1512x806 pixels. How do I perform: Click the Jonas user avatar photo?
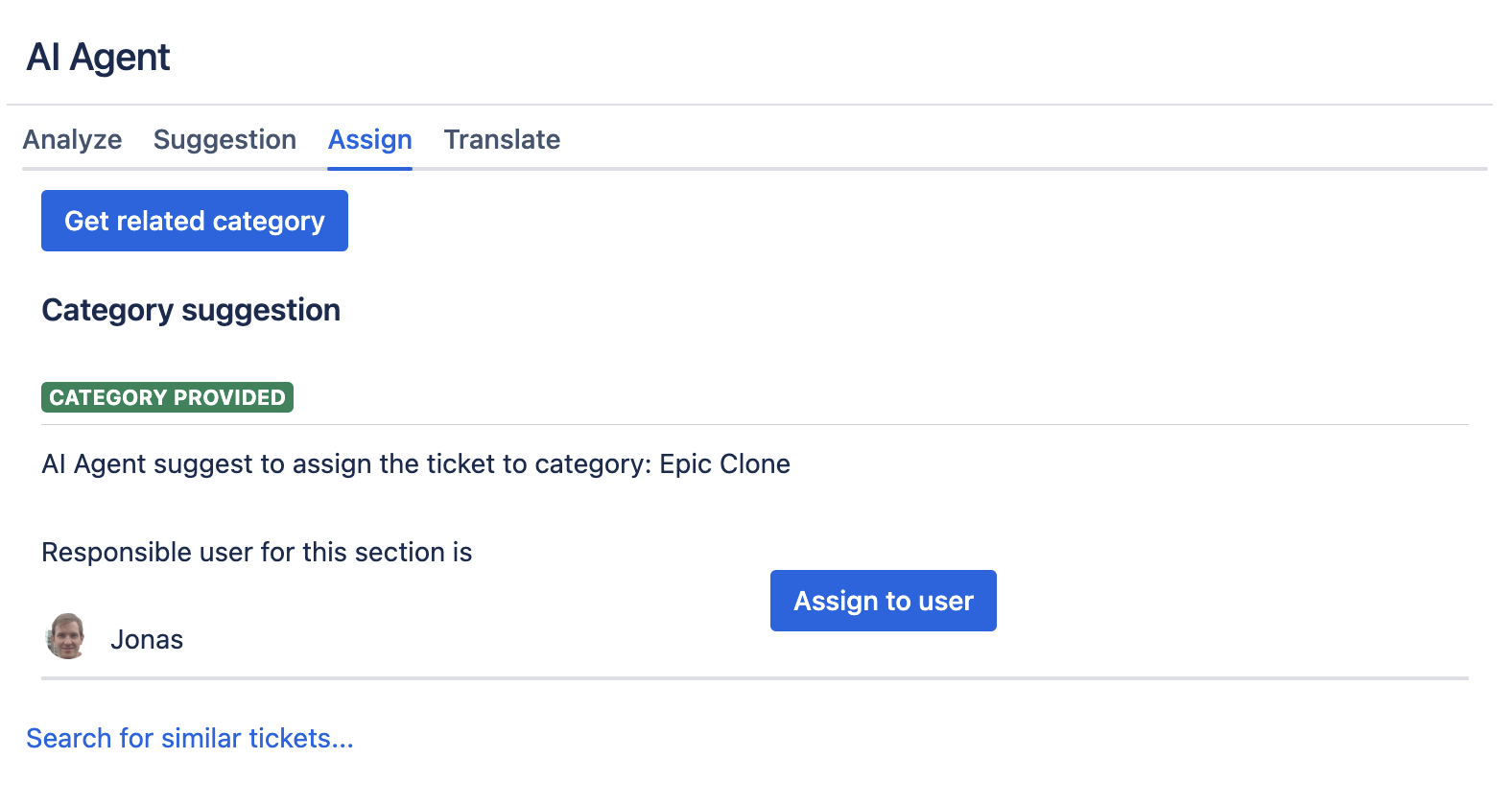pyautogui.click(x=66, y=637)
